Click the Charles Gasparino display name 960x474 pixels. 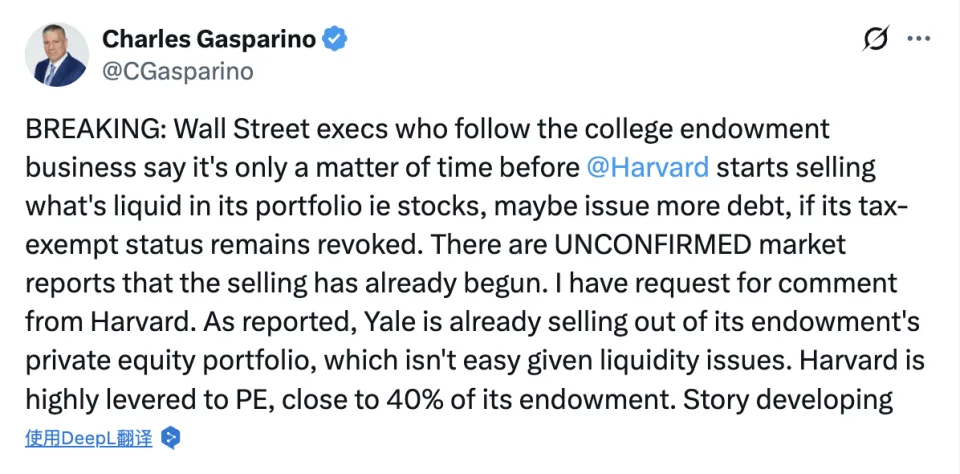pos(210,39)
